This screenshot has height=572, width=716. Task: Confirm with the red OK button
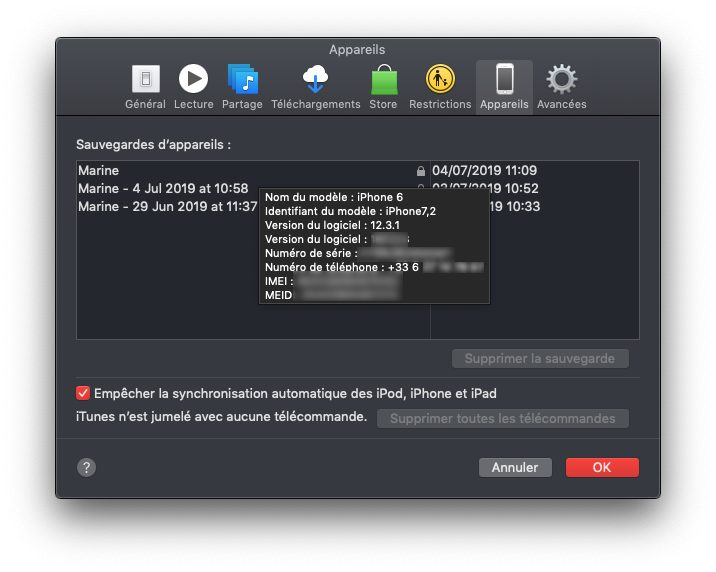tap(602, 467)
